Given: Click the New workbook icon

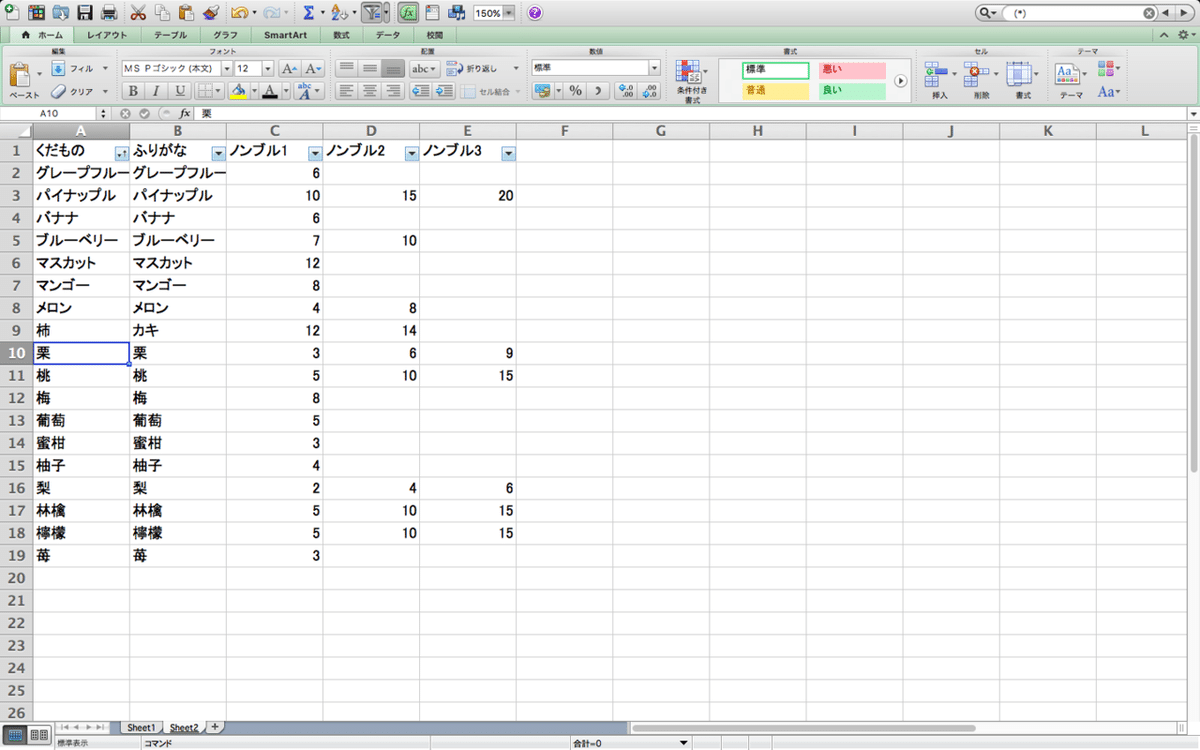Looking at the screenshot, I should click(x=11, y=13).
